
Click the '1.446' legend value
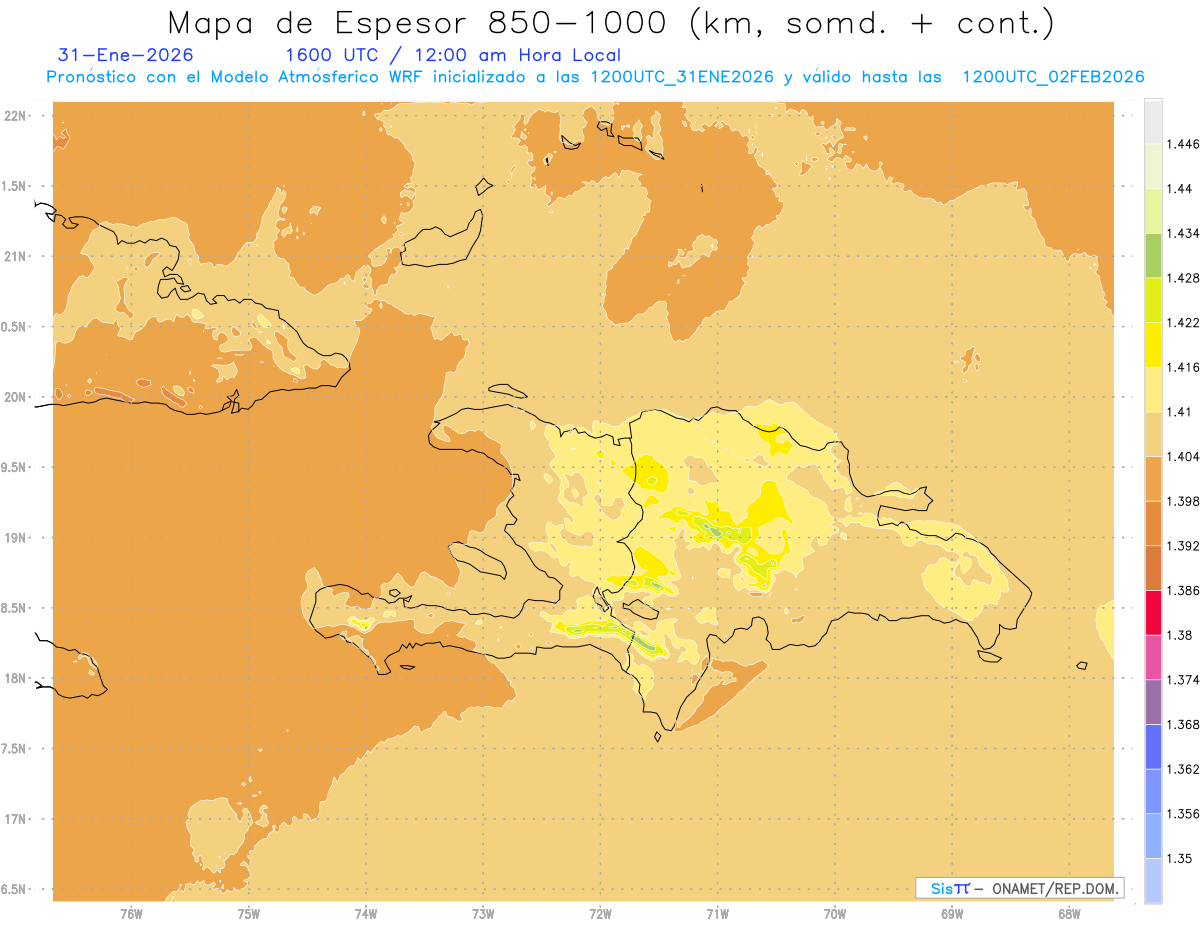pos(1184,144)
